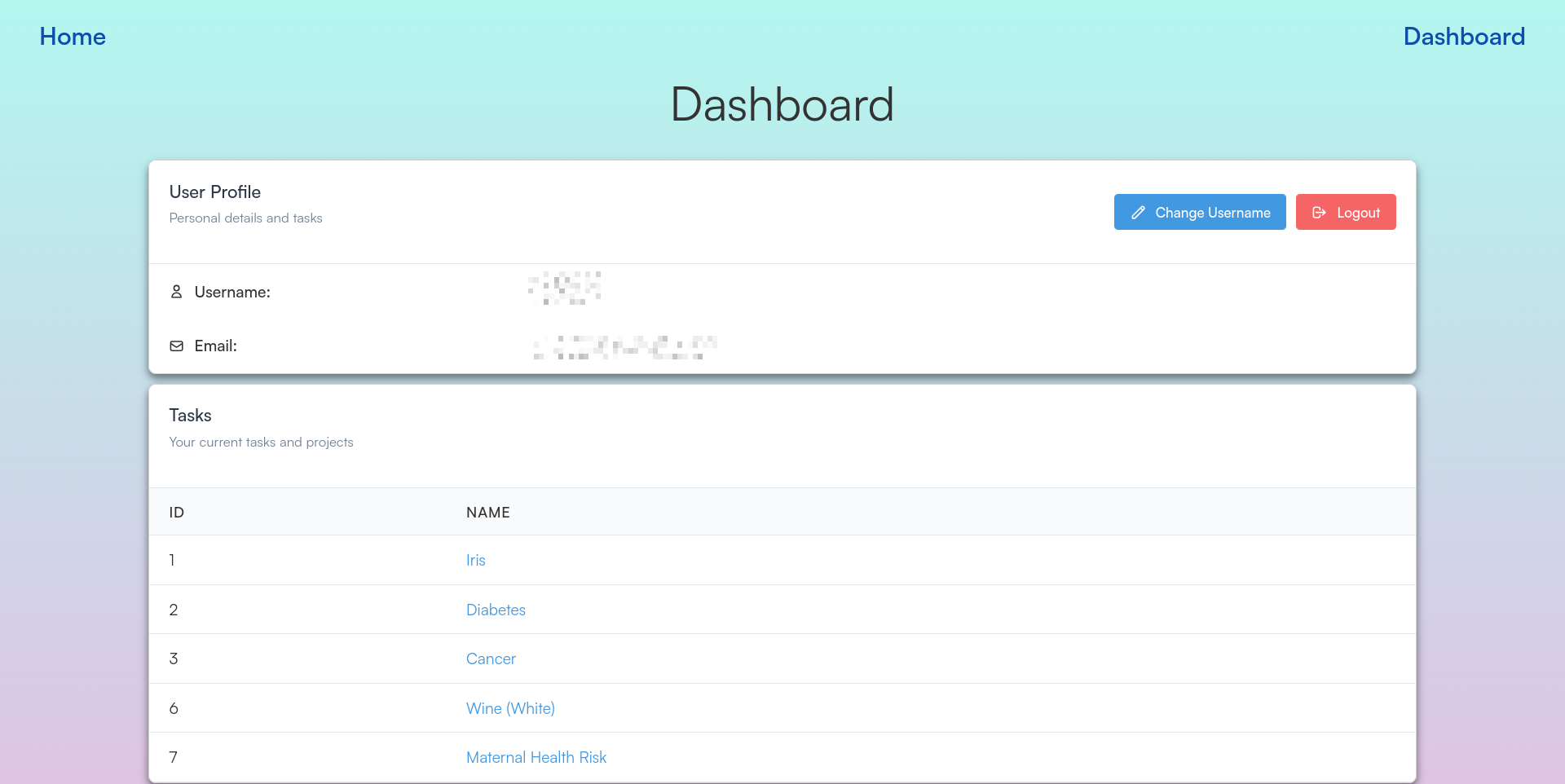Open the Maternal Health Risk task
Image resolution: width=1565 pixels, height=784 pixels.
536,757
